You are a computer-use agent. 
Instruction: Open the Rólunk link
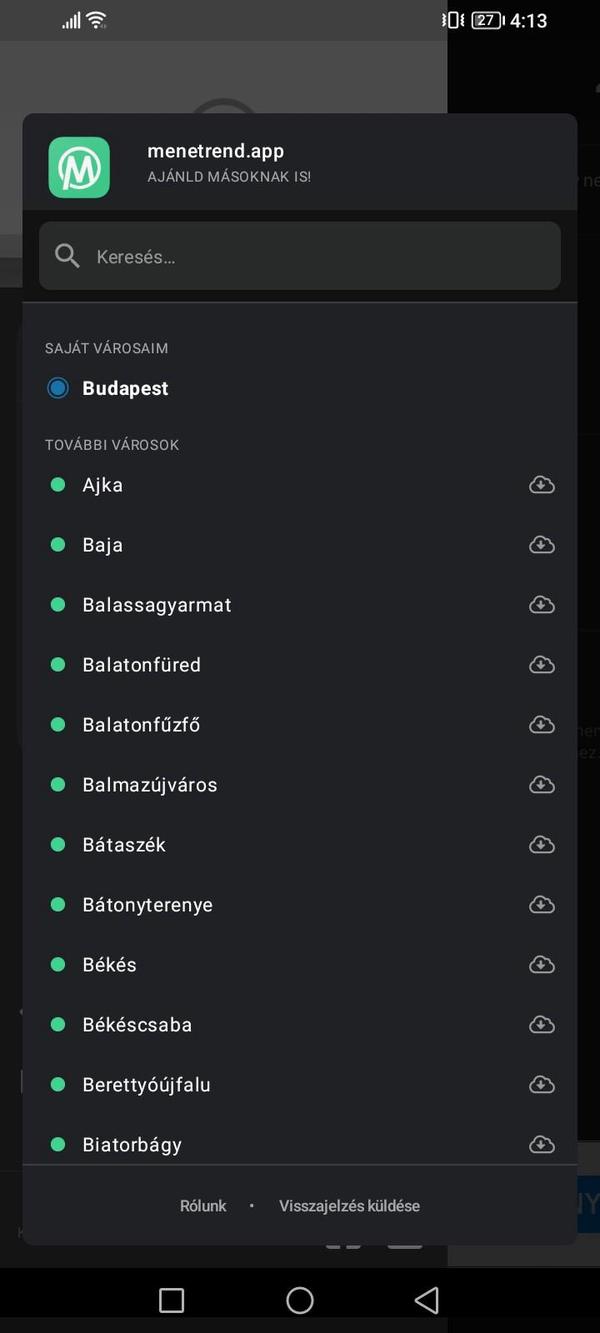pos(203,1205)
